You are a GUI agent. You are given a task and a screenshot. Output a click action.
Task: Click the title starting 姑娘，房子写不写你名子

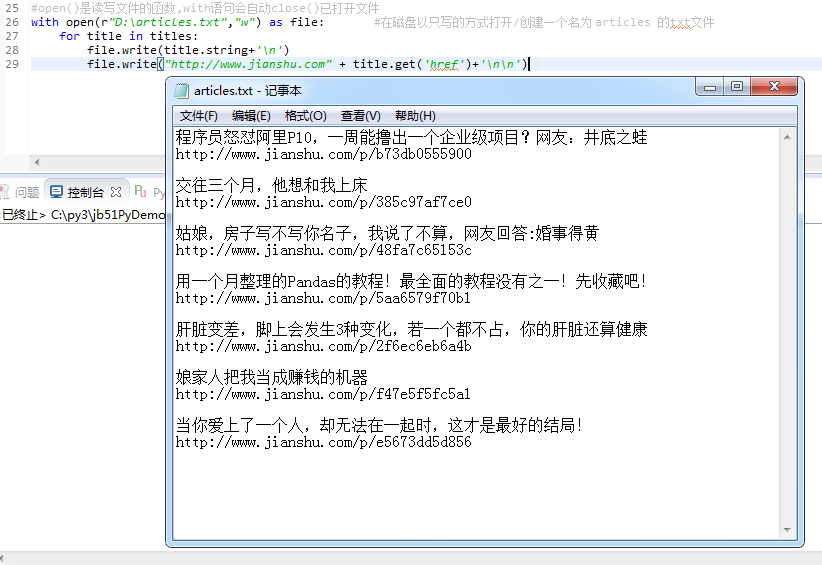[x=387, y=233]
